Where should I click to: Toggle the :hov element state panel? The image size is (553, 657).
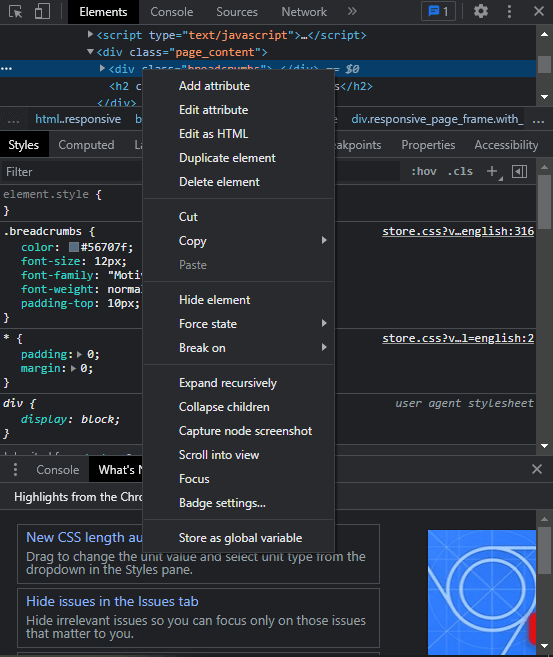(x=424, y=171)
